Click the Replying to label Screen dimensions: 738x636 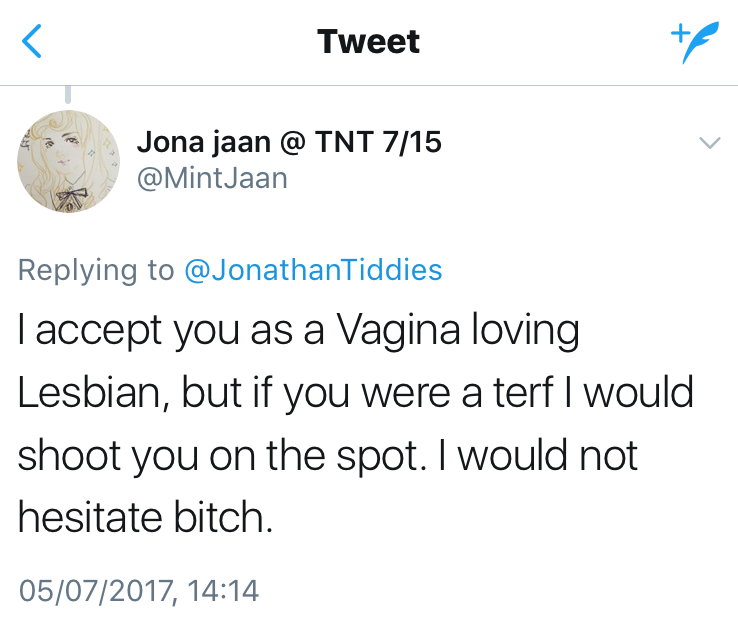tap(96, 270)
